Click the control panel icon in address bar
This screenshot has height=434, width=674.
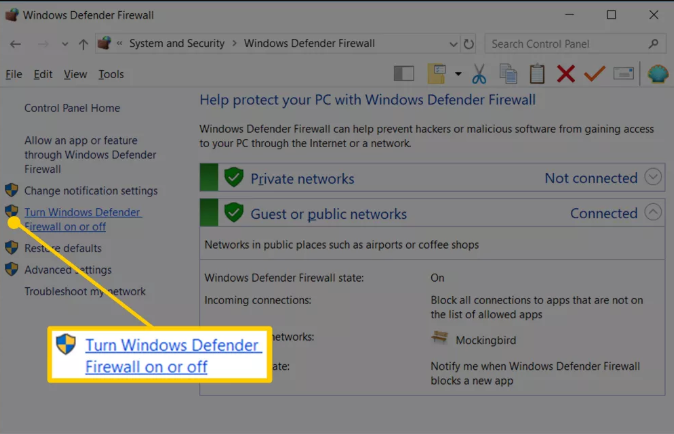104,43
